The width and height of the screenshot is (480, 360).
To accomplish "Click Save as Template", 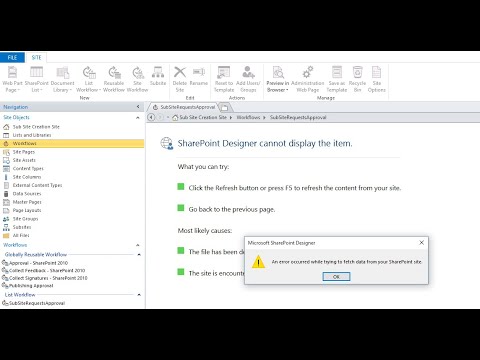I will tap(337, 79).
